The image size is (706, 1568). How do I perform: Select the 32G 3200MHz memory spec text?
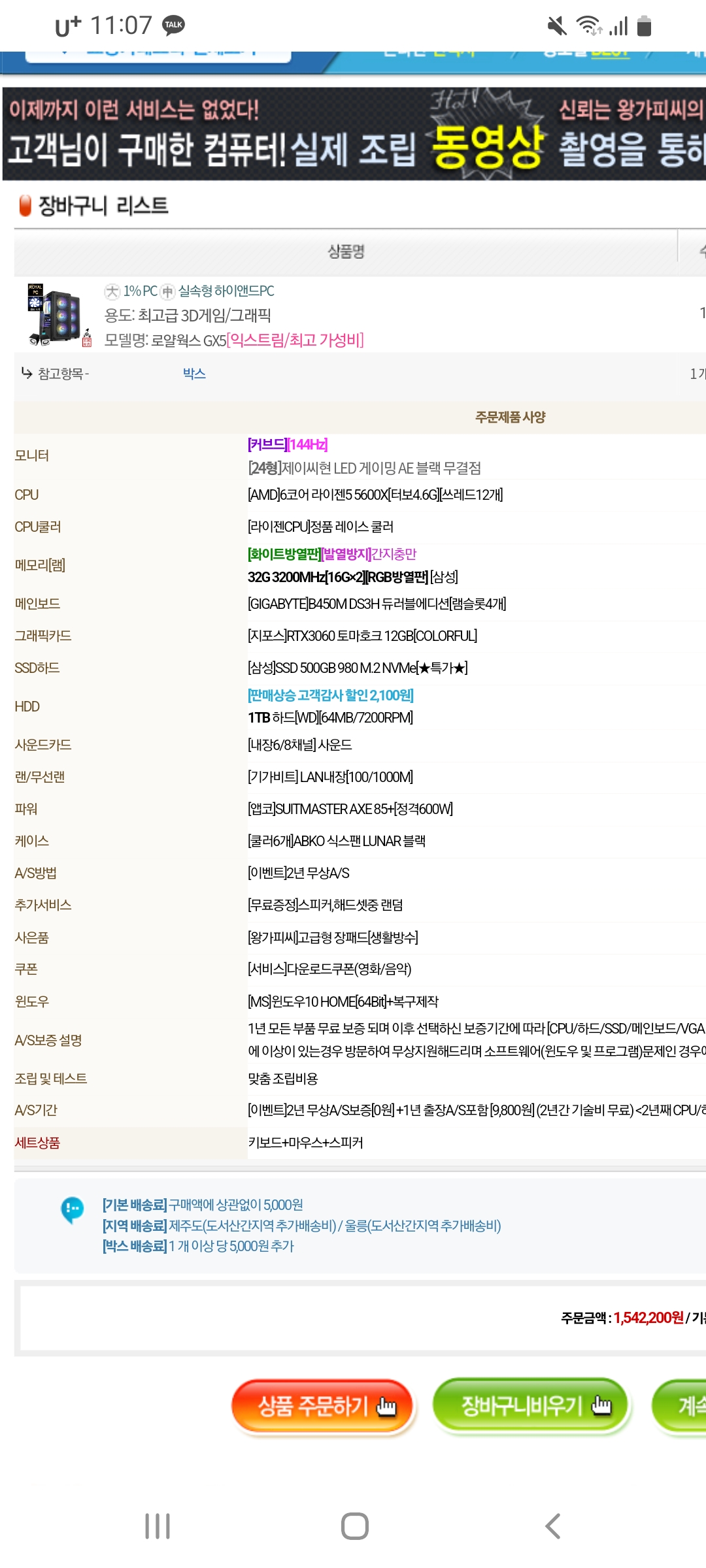(352, 577)
